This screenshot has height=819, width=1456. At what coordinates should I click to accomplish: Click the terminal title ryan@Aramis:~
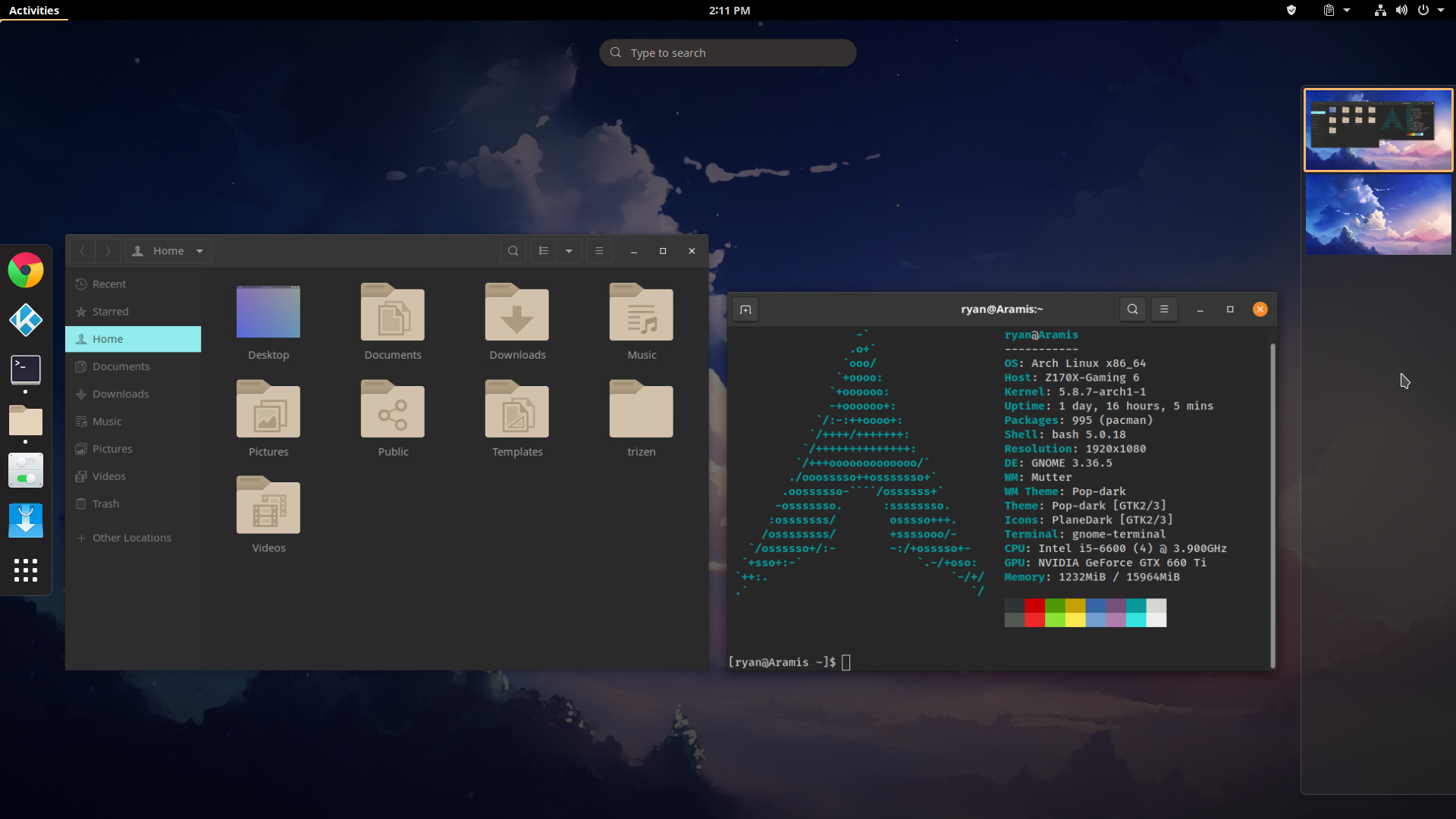[x=1002, y=309]
